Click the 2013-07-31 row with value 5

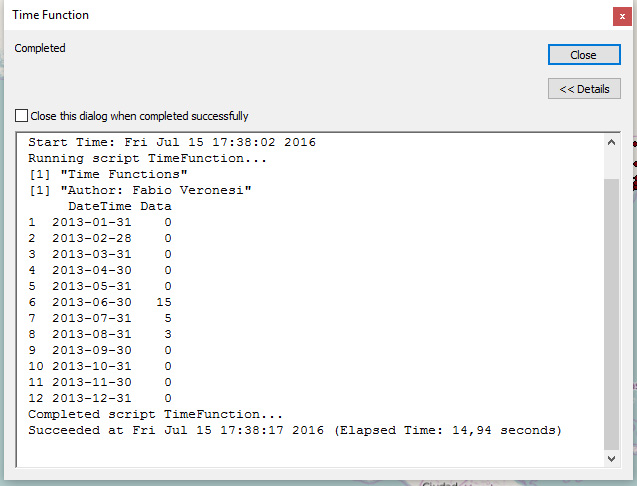(x=100, y=318)
